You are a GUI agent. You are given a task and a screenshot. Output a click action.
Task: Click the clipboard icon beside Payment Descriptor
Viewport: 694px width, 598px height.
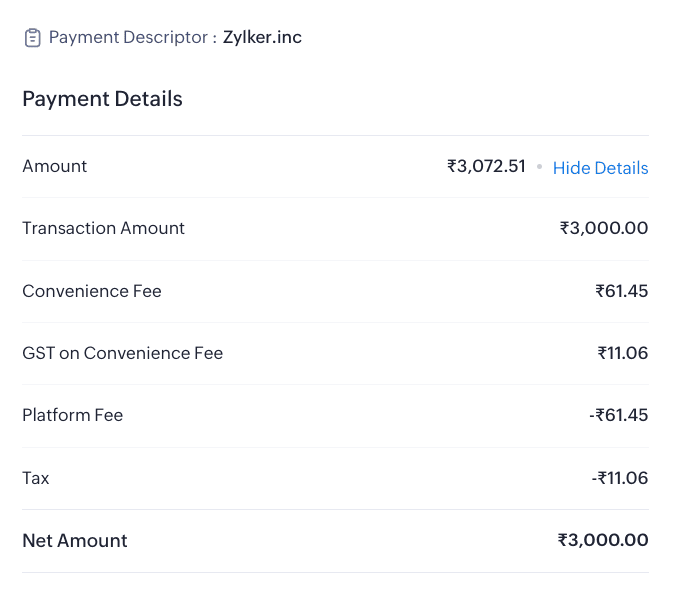point(33,38)
